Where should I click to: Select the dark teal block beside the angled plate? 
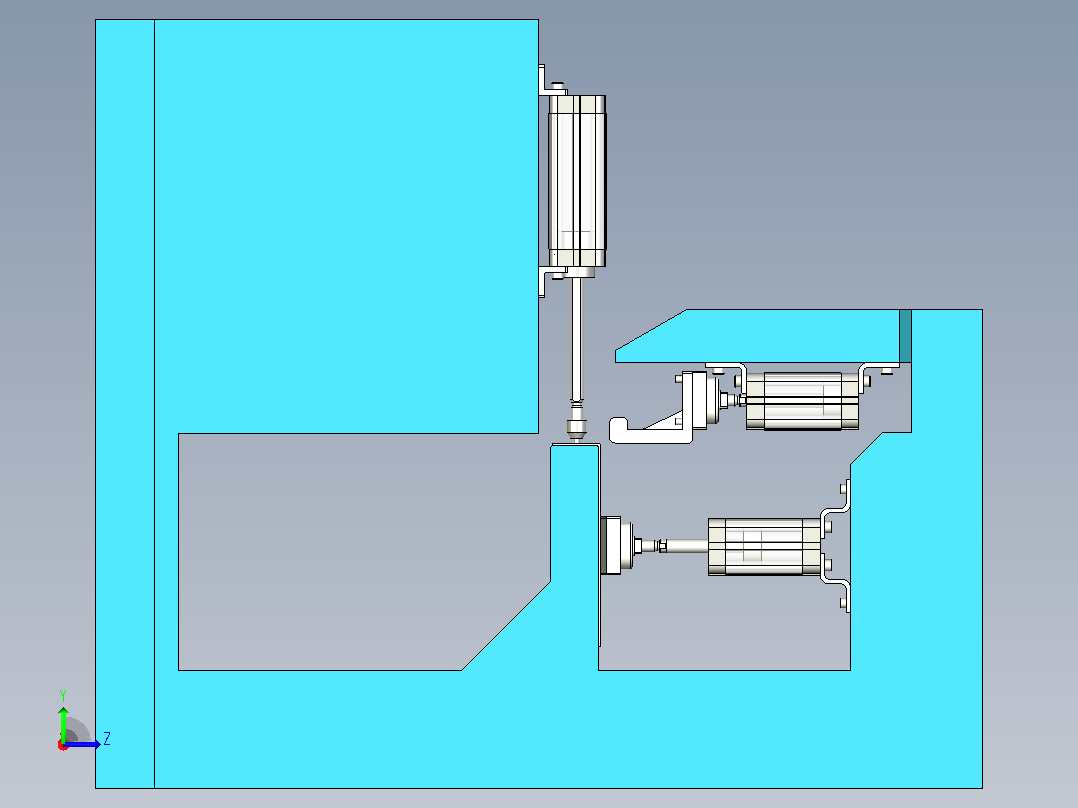pyautogui.click(x=905, y=336)
